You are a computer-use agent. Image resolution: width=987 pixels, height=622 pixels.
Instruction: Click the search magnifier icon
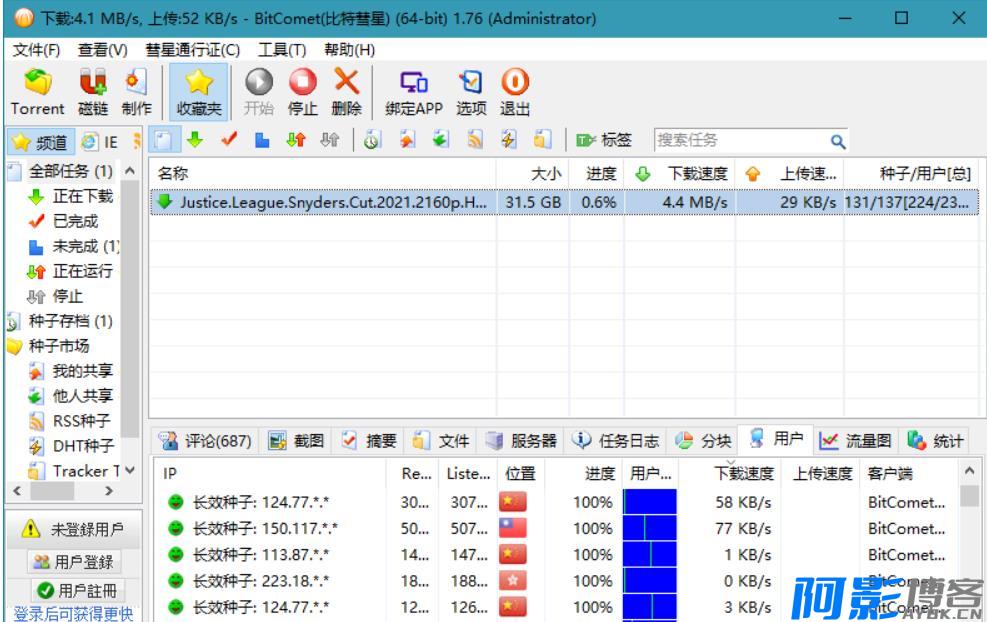[837, 141]
